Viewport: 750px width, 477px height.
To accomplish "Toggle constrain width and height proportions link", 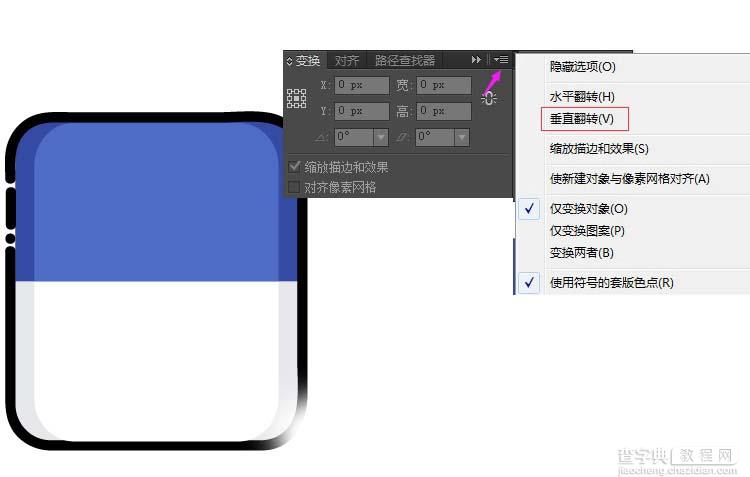I will tap(489, 98).
